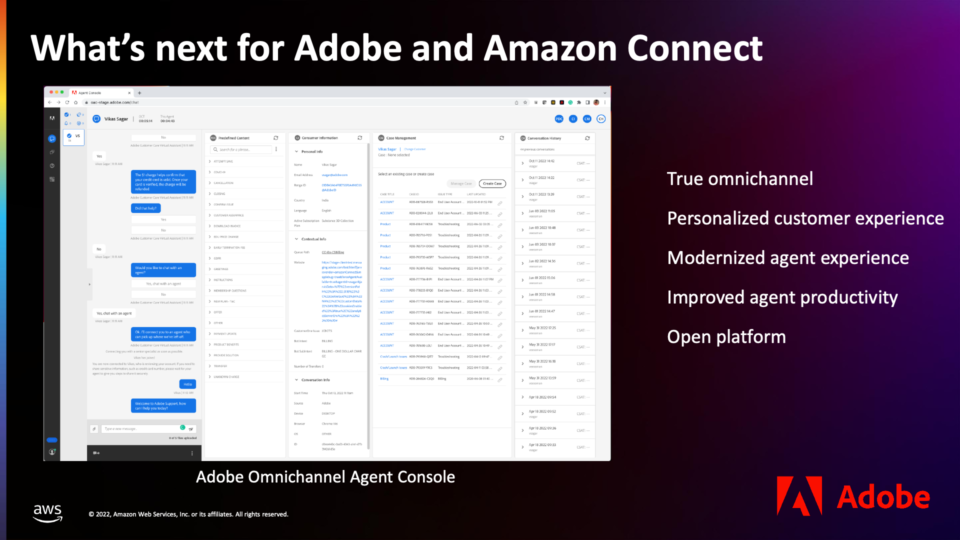Click the send icon in the message box
960x540 pixels.
191,429
